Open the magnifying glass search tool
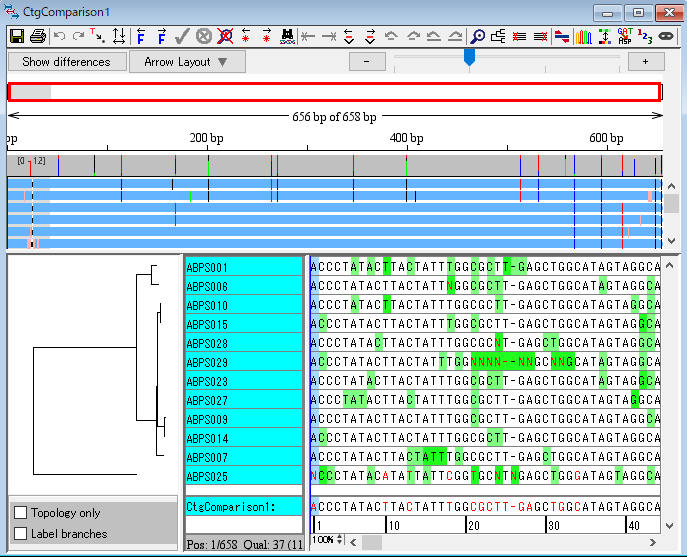The height and width of the screenshot is (557, 687). [477, 36]
